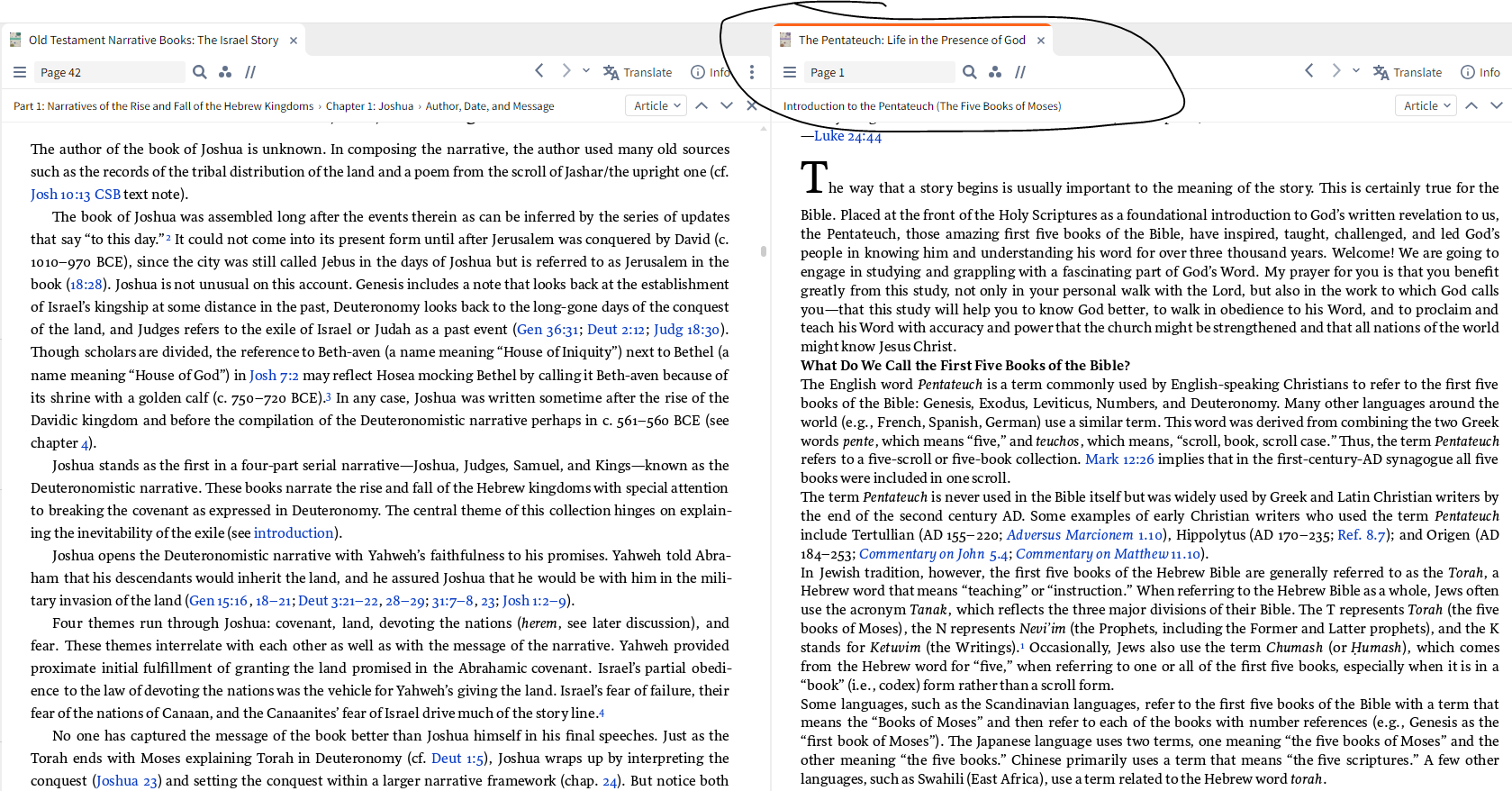Open the Gen 36:31 reference link

click(x=548, y=330)
